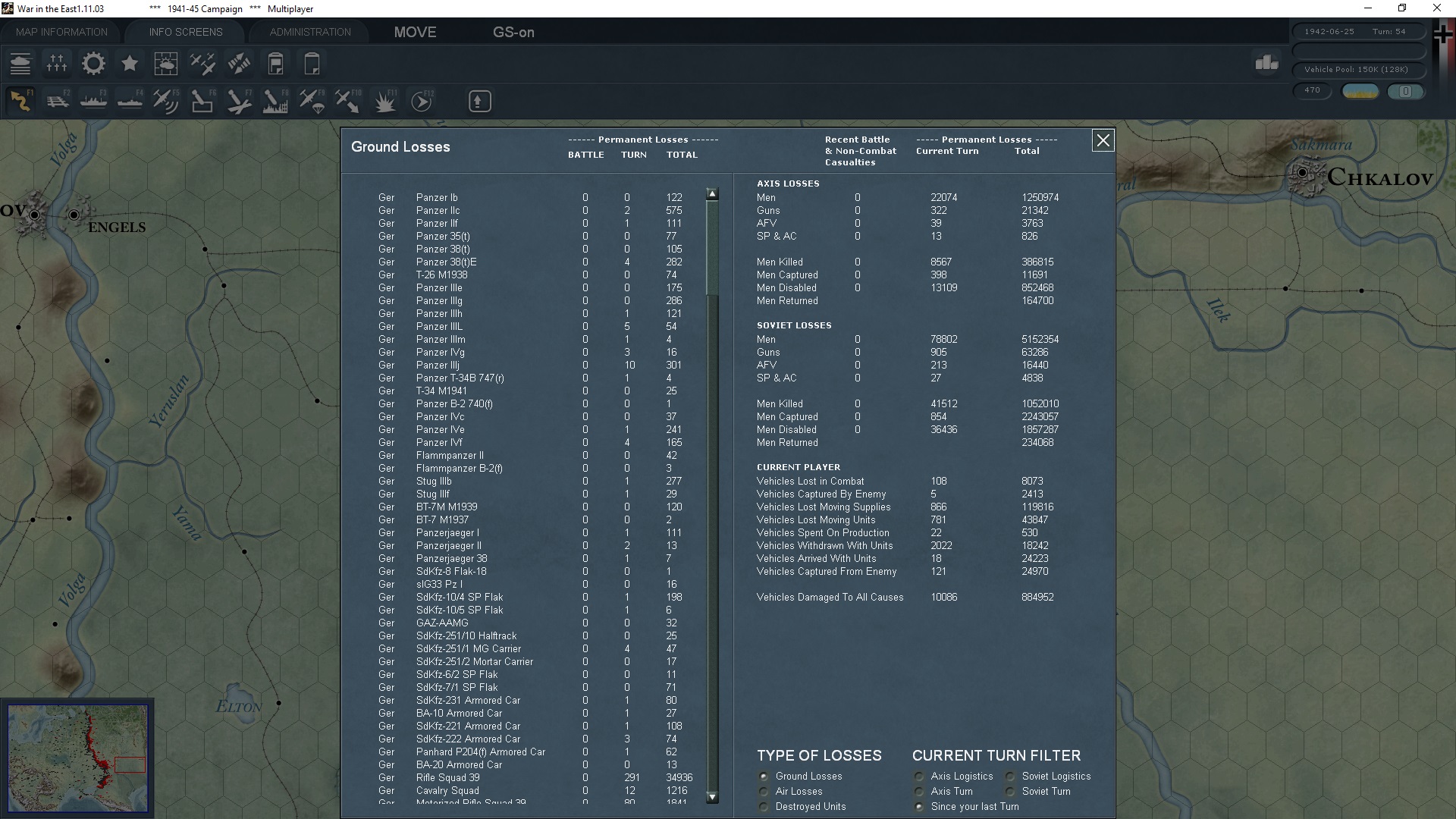Viewport: 1456px width, 819px height.
Task: Open the INFO SCREENS tab
Action: pyautogui.click(x=186, y=32)
